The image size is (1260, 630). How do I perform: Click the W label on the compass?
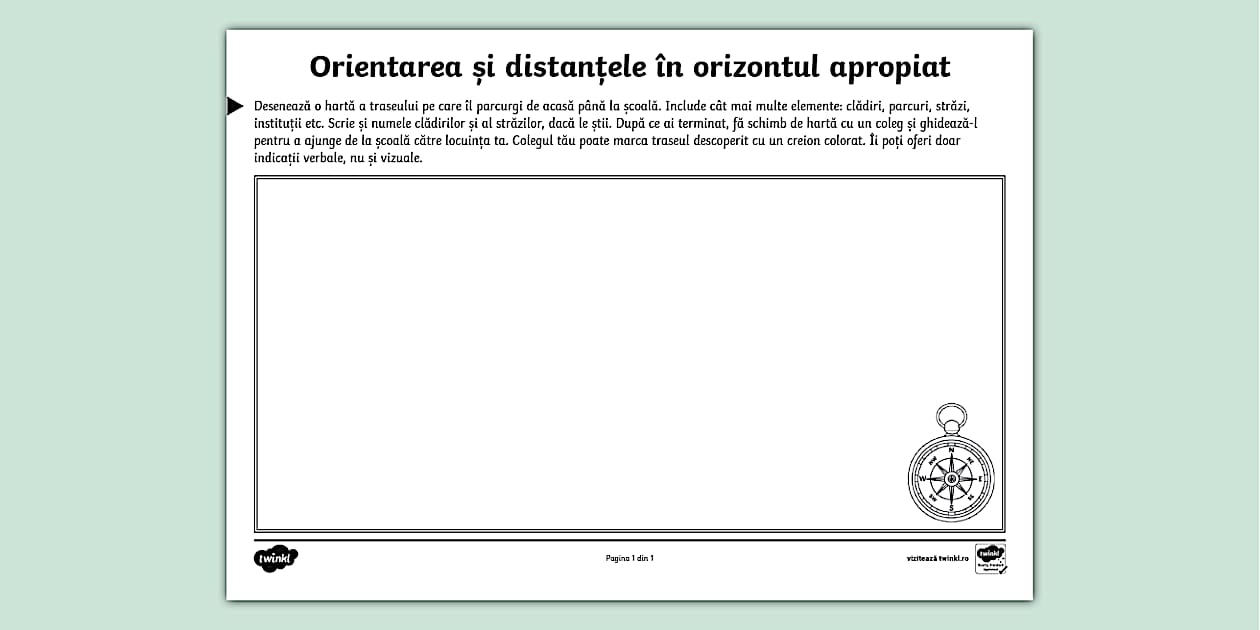tap(923, 478)
